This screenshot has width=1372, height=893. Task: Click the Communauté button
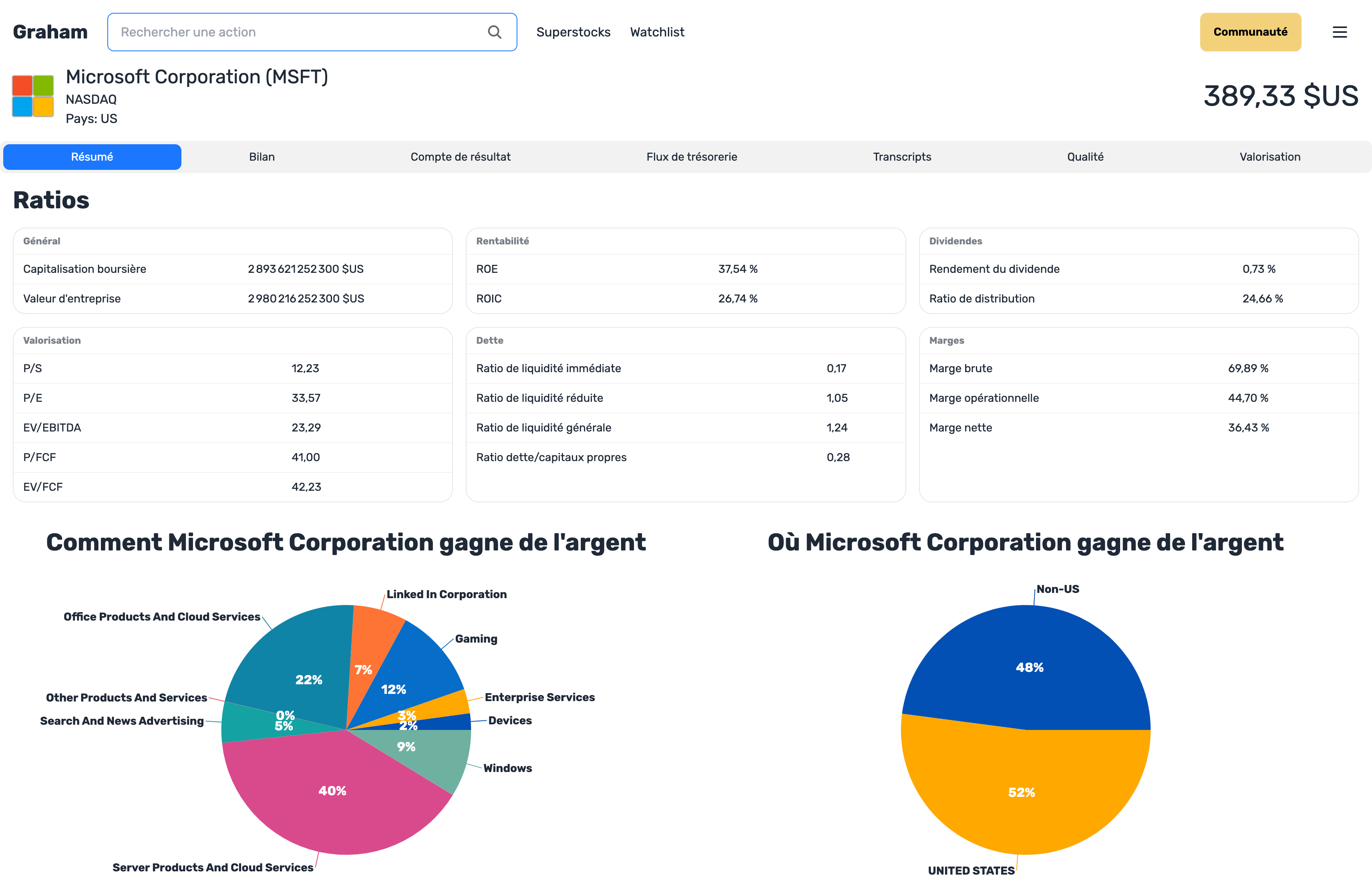1250,32
